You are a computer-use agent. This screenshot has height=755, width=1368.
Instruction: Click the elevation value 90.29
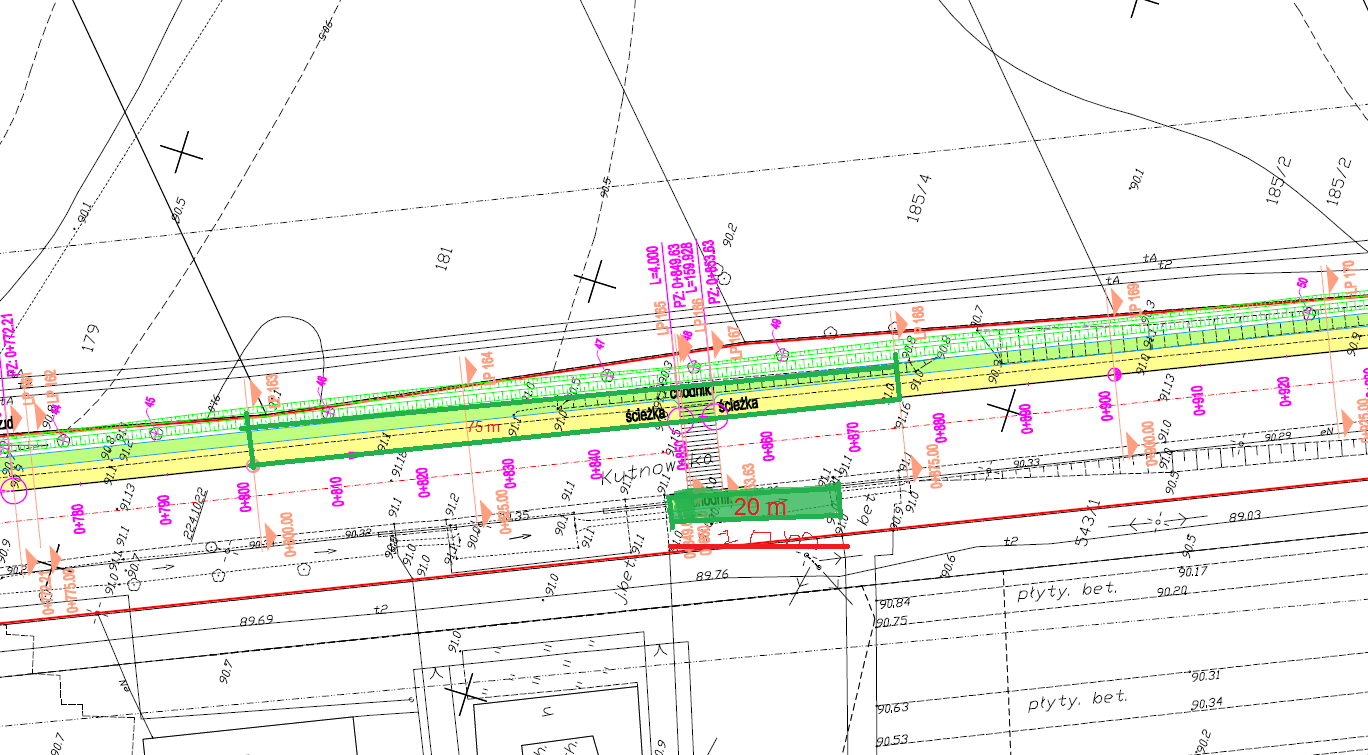1277,437
